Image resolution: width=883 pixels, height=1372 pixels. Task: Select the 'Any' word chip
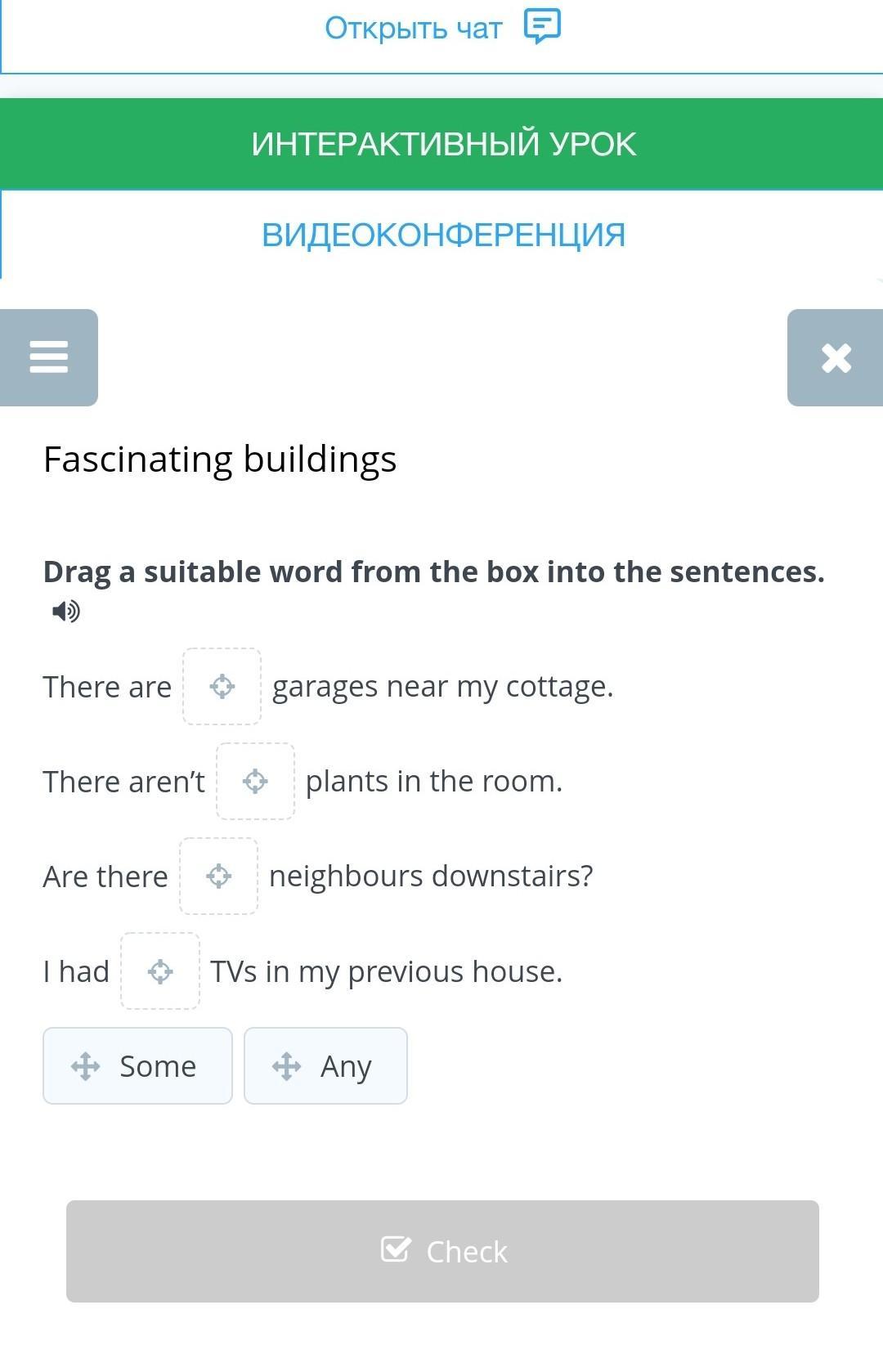pos(346,1066)
